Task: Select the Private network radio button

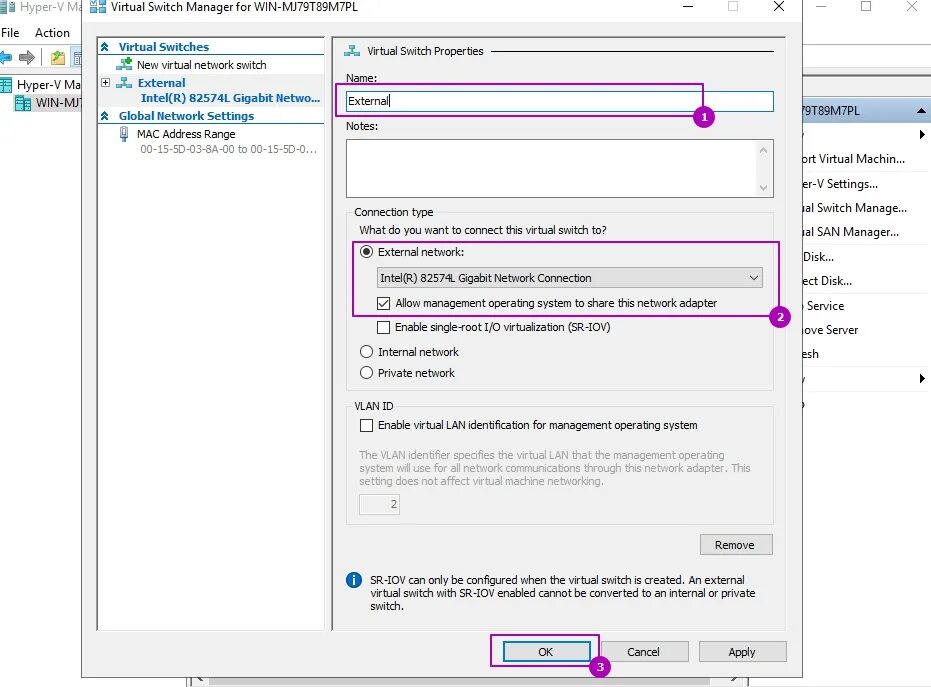Action: click(366, 373)
